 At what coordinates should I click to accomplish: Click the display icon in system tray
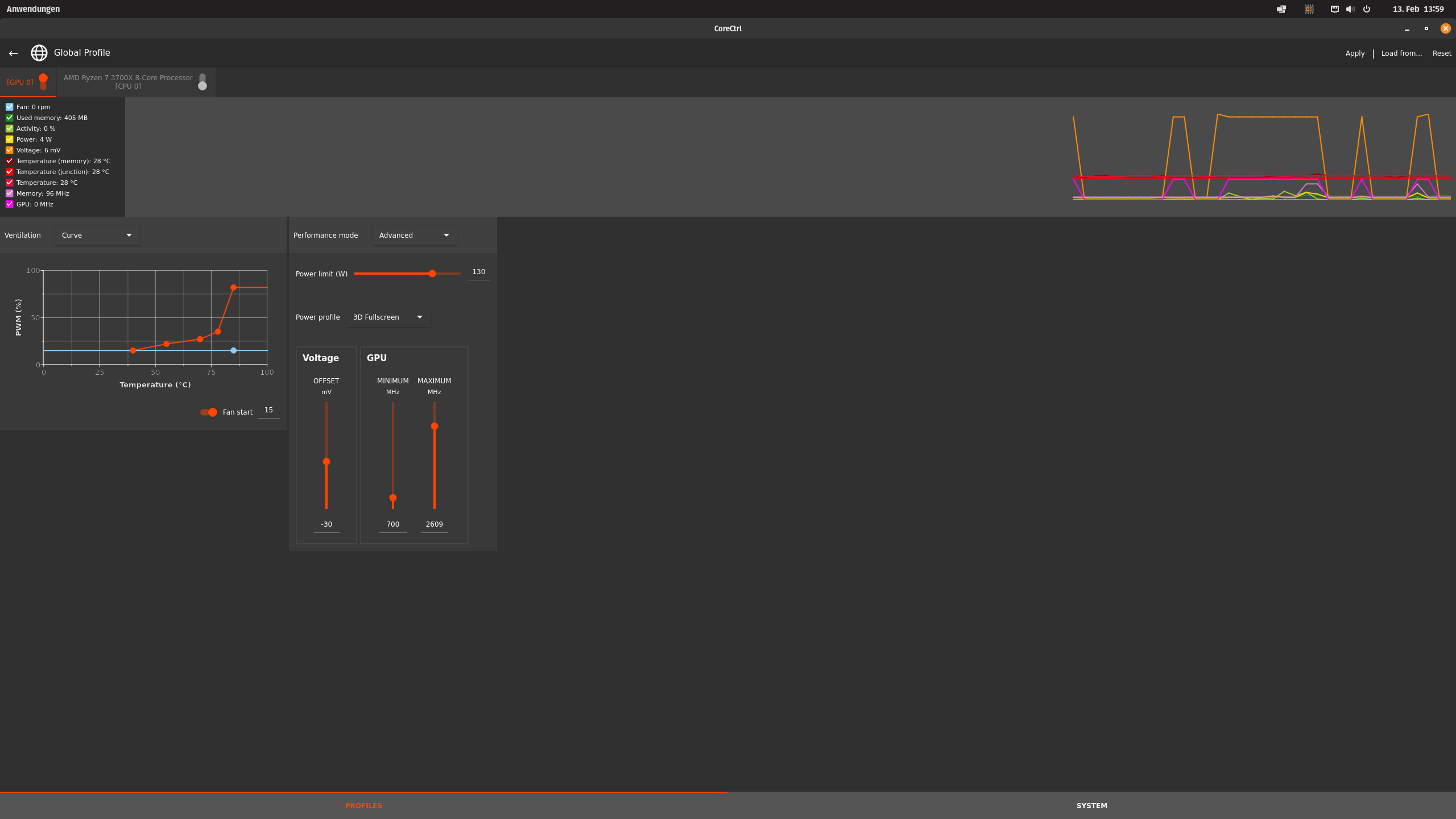tap(1281, 9)
